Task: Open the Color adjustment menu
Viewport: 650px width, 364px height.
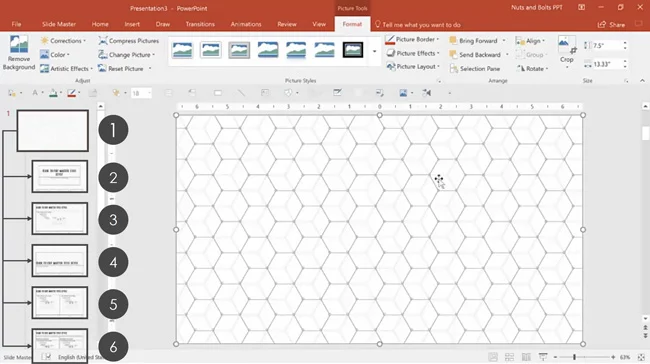Action: 55,55
